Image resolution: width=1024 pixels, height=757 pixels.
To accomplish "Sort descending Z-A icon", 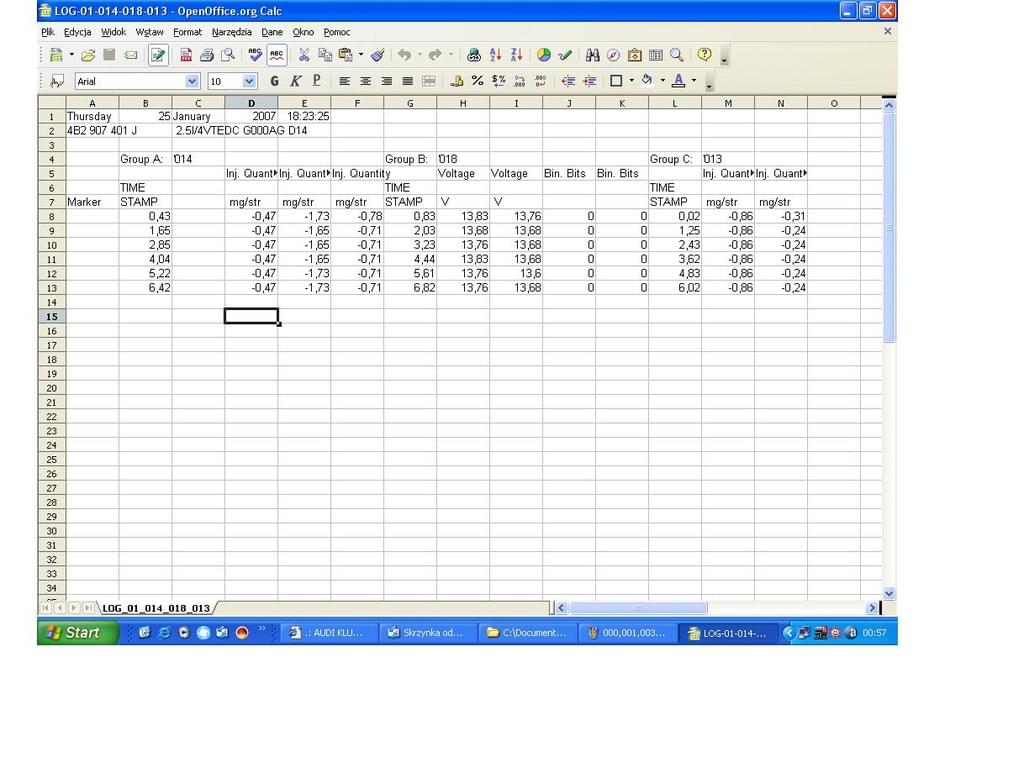I will point(517,55).
